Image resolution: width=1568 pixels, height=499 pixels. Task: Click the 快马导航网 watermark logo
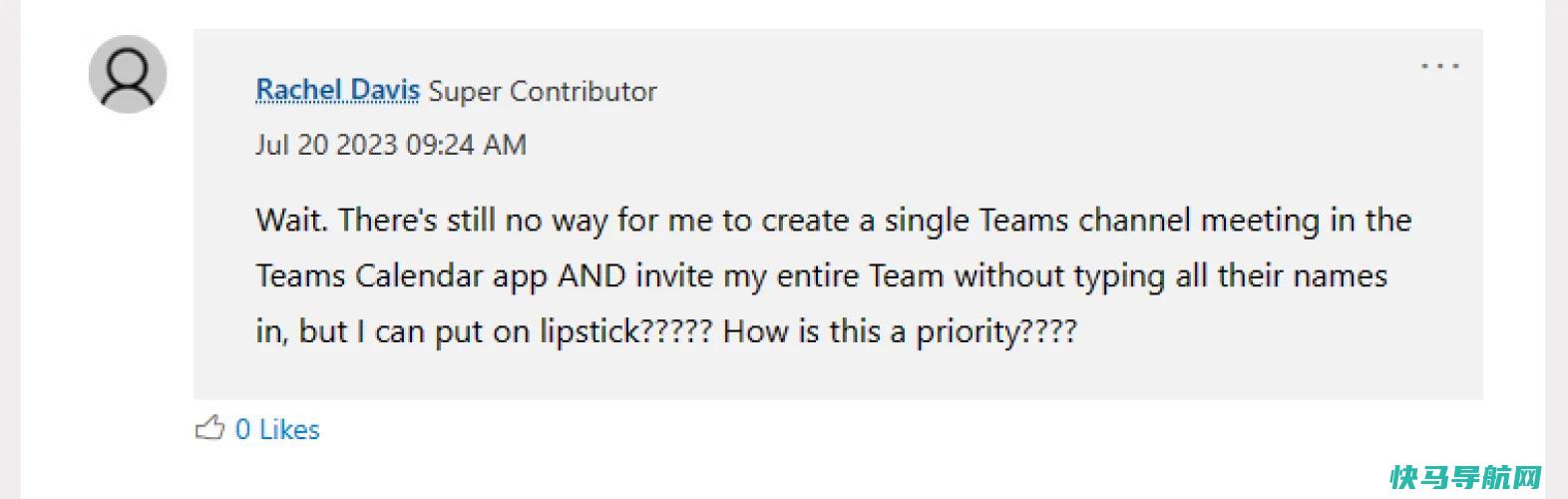(1466, 477)
